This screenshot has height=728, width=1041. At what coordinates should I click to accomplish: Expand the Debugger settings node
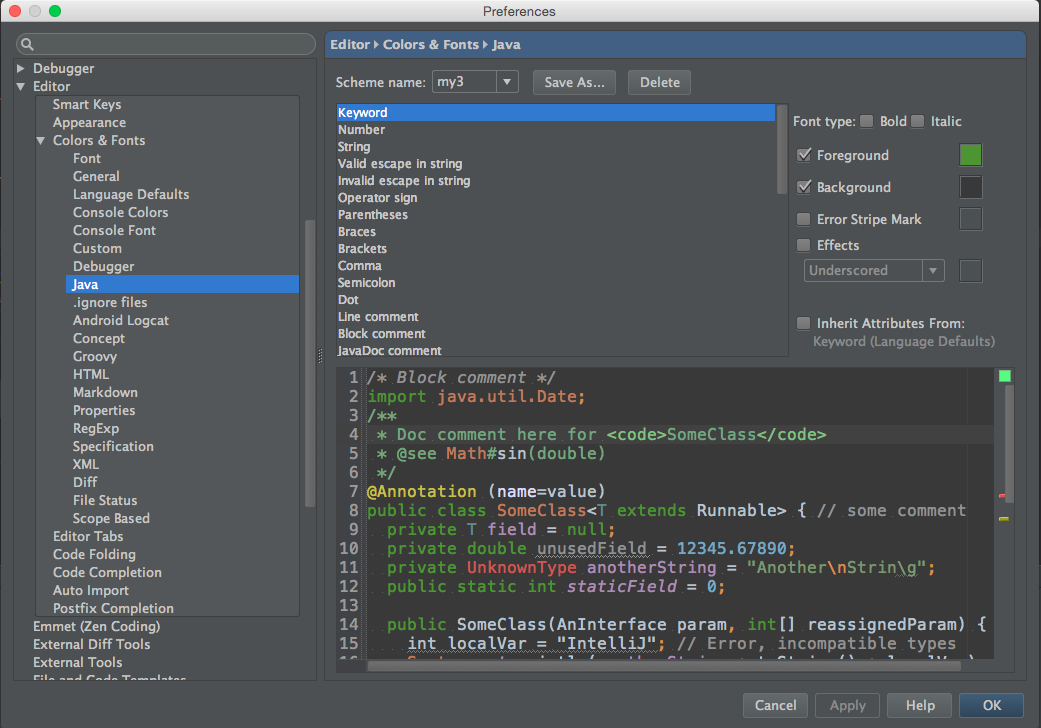click(x=21, y=69)
